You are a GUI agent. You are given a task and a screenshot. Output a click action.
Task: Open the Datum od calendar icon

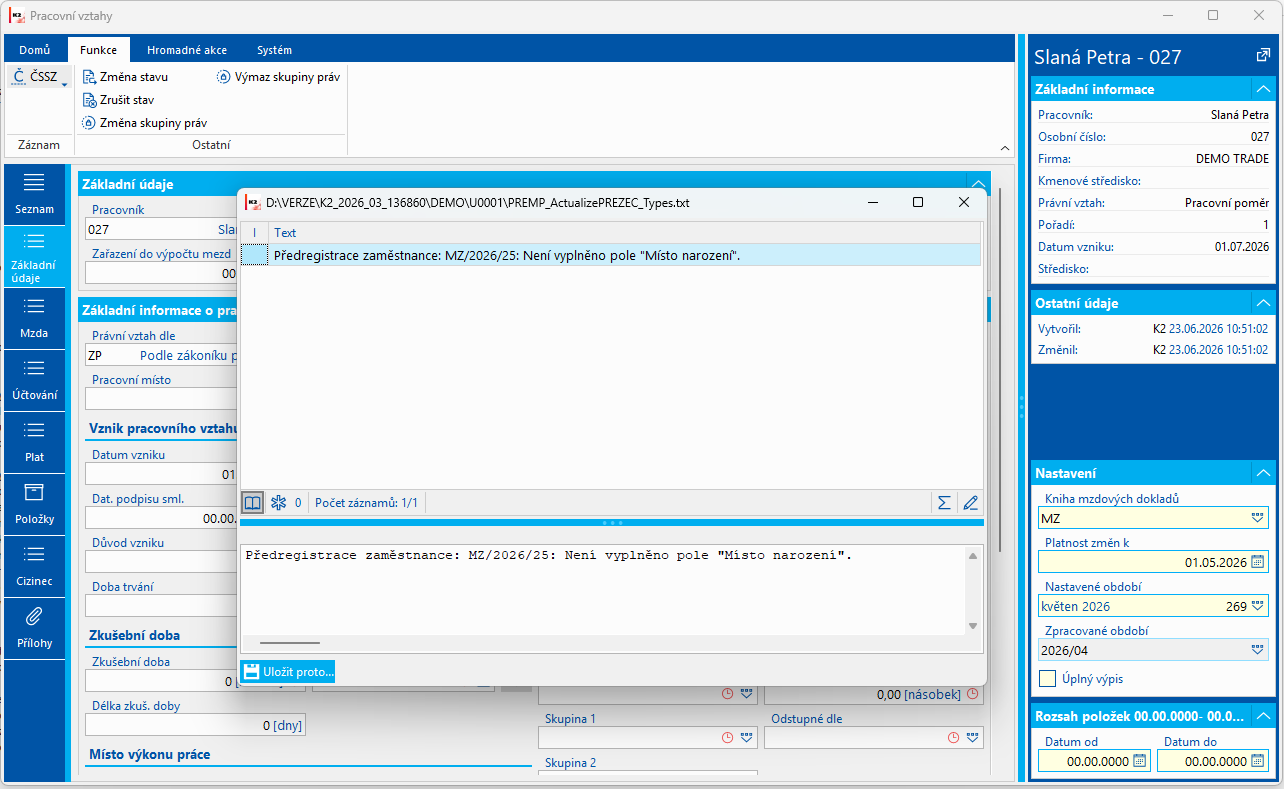point(1139,760)
